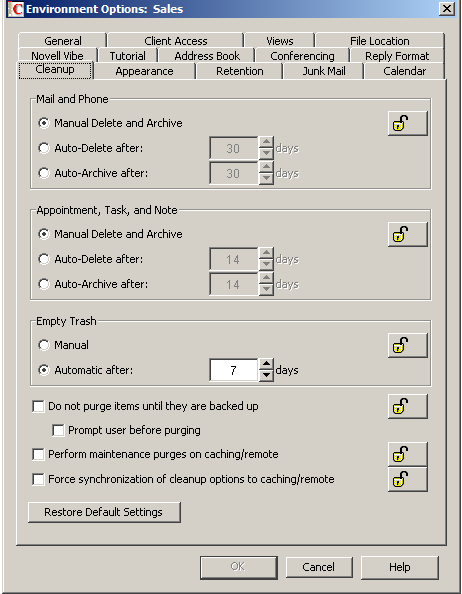The height and width of the screenshot is (594, 462).
Task: Toggle the lock for Appointment, Task, and Note
Action: pos(407,234)
